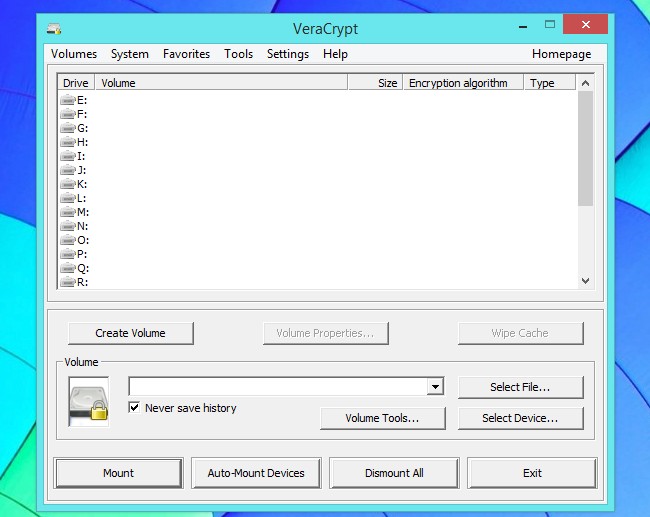Click the Drive column header
Screen dimensions: 650x517
pyautogui.click(x=76, y=83)
